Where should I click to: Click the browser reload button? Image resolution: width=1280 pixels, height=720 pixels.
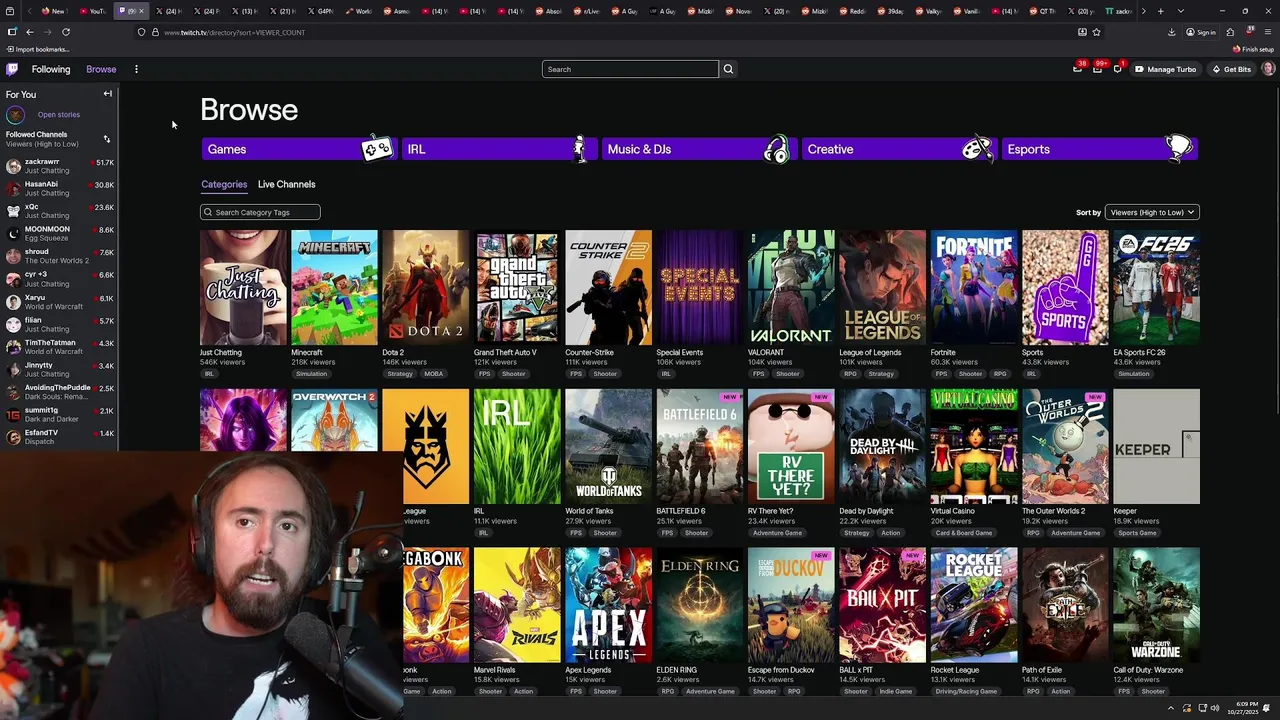(66, 32)
